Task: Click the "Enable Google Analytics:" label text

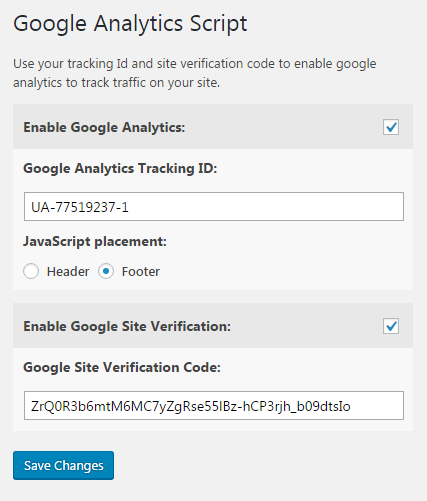Action: tap(104, 127)
